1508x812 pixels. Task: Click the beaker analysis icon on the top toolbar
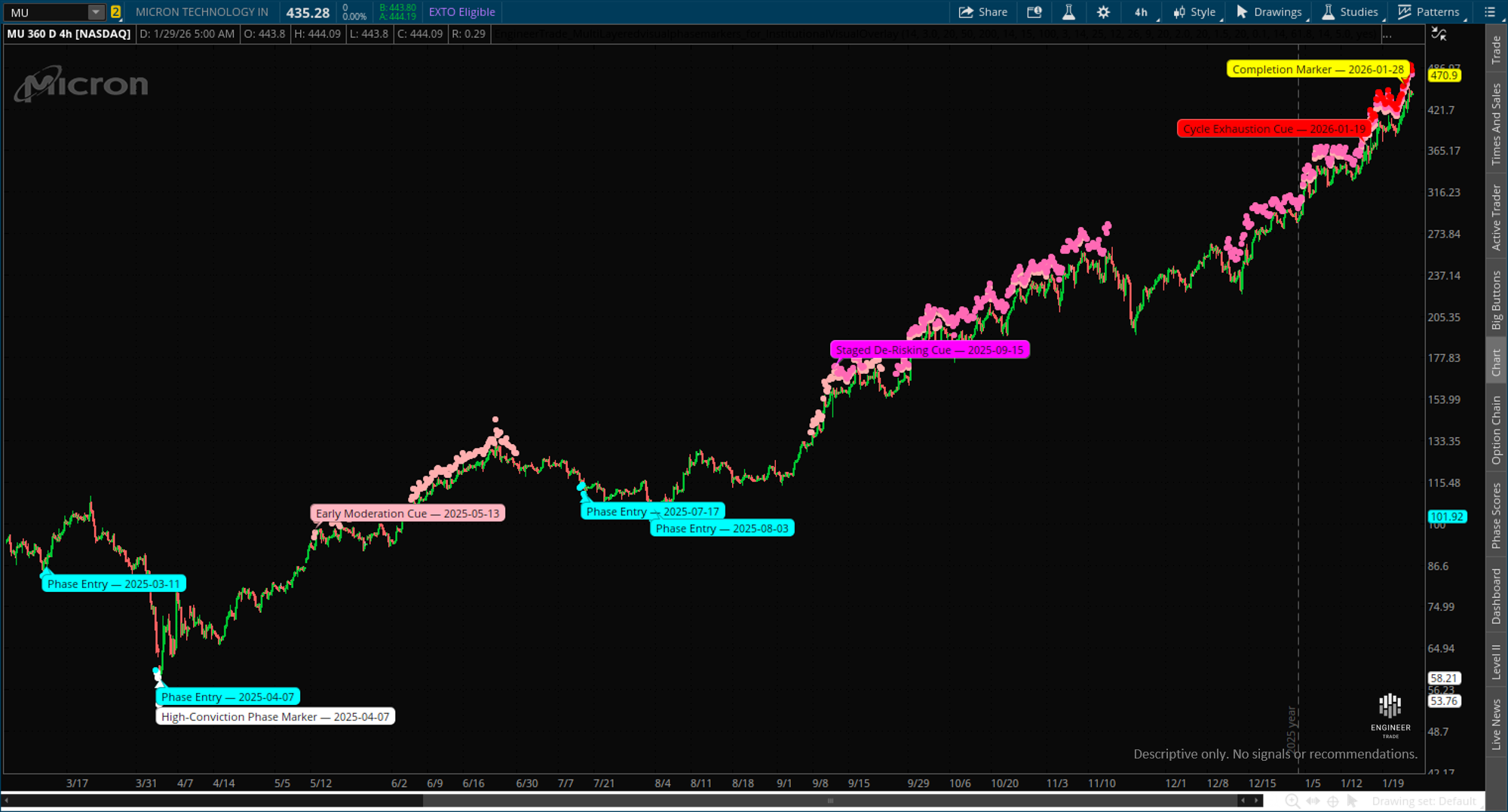click(x=1069, y=12)
